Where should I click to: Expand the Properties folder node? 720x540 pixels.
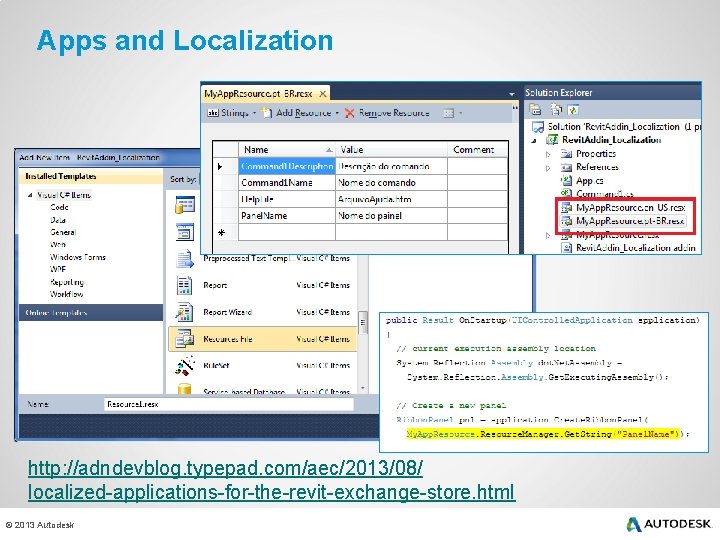548,154
